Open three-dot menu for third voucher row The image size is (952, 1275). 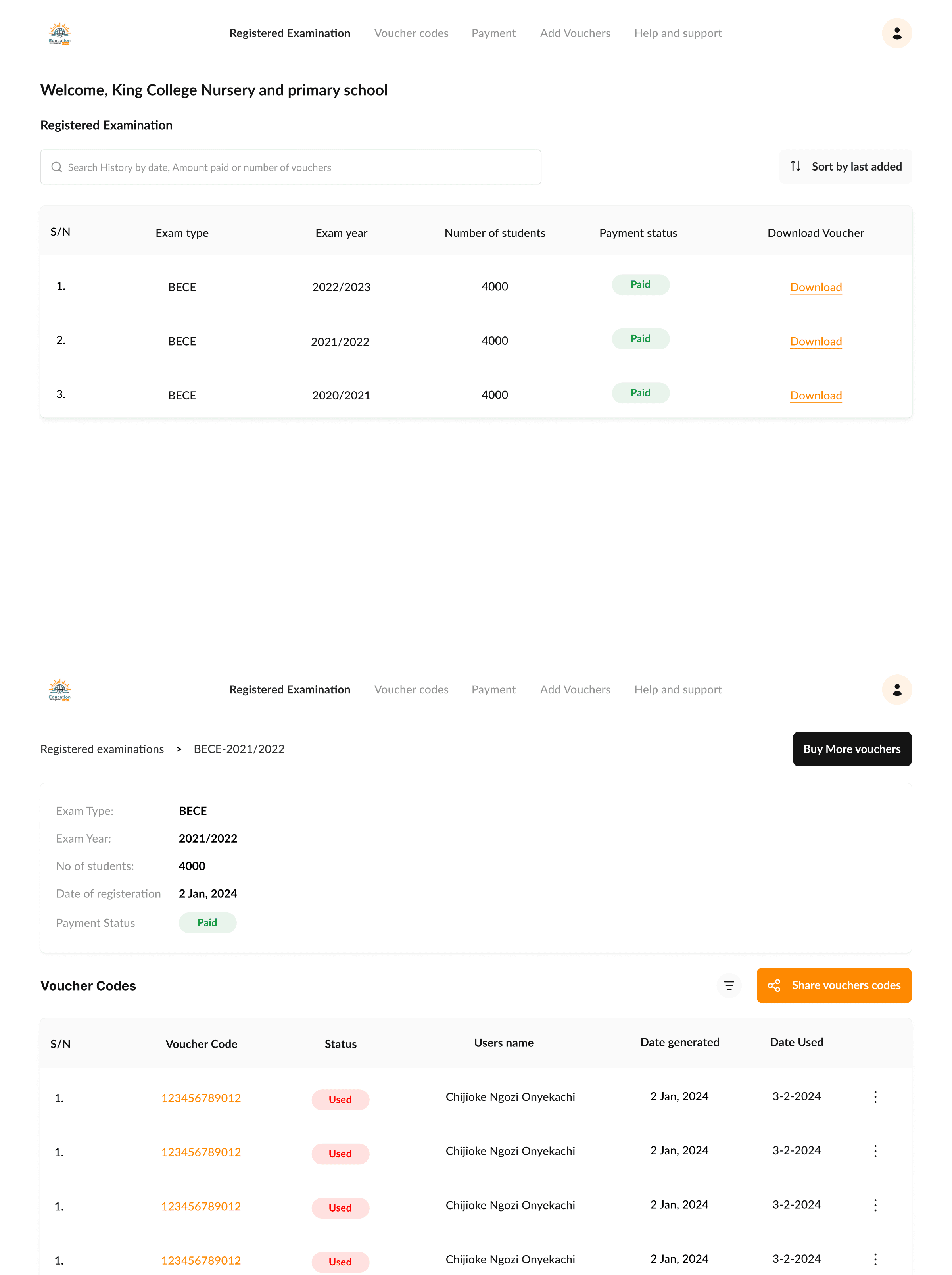pyautogui.click(x=875, y=1205)
